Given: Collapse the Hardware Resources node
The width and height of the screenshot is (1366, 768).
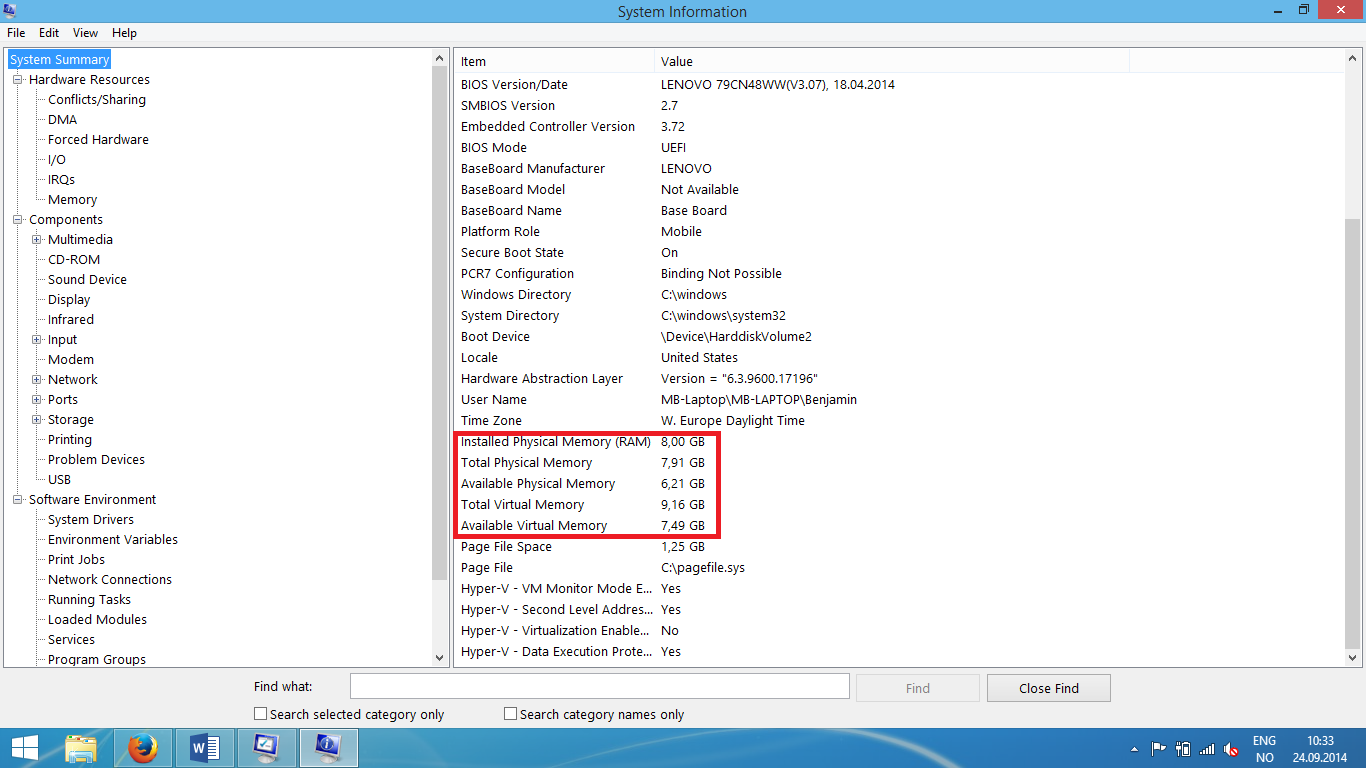Looking at the screenshot, I should [x=18, y=80].
